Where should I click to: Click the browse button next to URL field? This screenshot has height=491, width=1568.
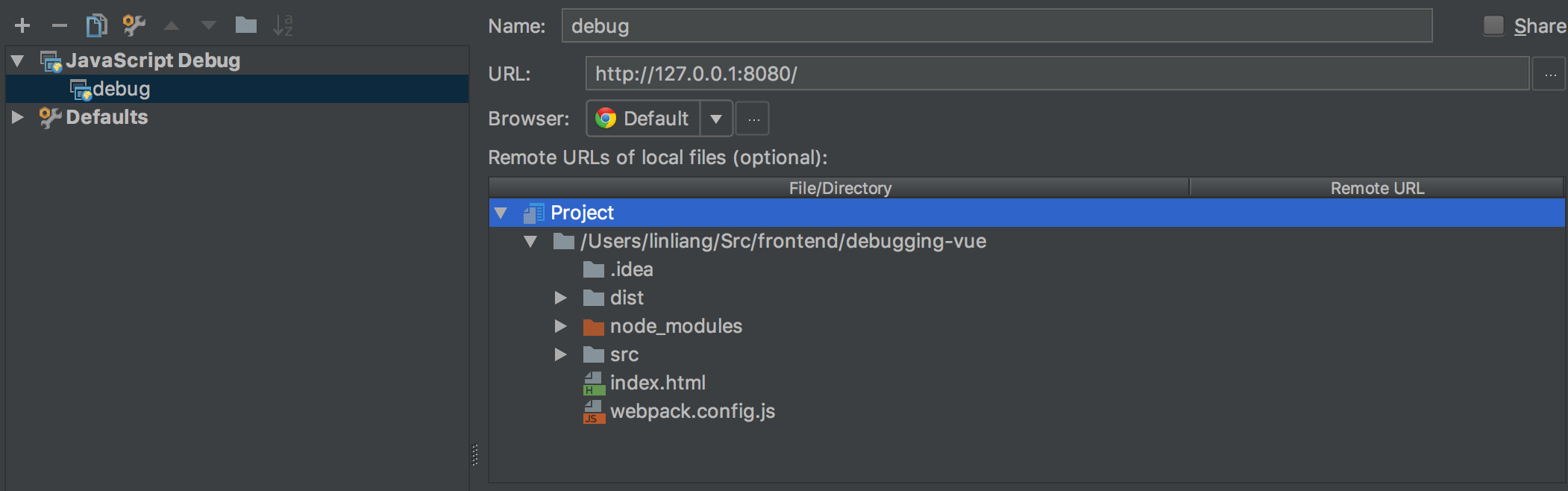(x=1549, y=75)
